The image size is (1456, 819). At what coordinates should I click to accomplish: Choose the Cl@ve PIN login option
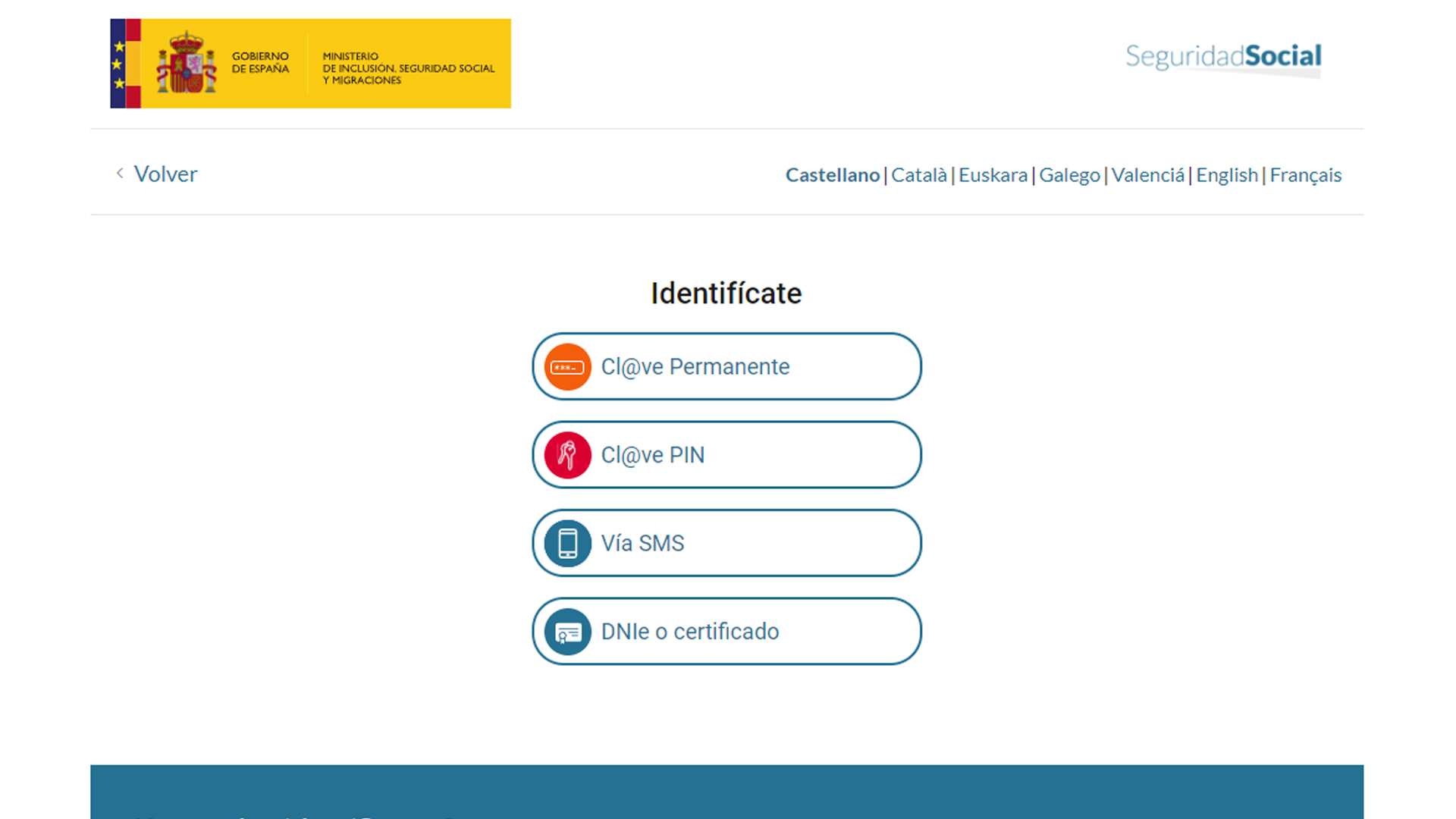pos(726,455)
